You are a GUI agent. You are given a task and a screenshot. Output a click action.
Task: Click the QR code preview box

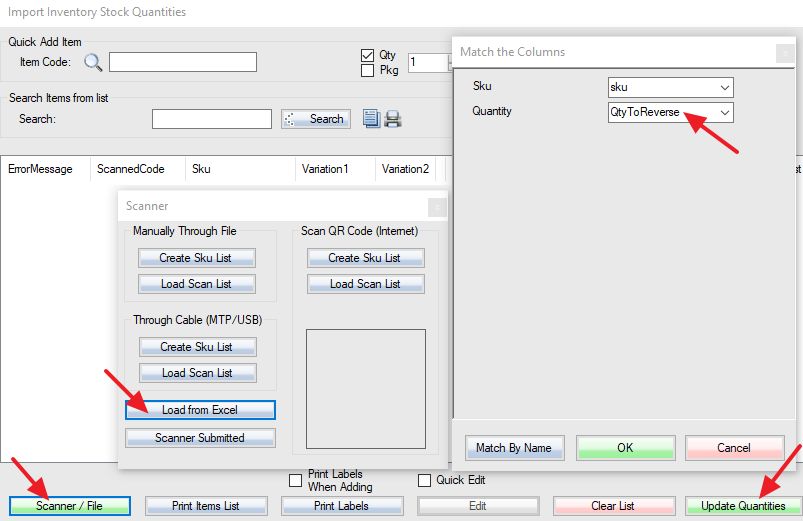coord(366,389)
